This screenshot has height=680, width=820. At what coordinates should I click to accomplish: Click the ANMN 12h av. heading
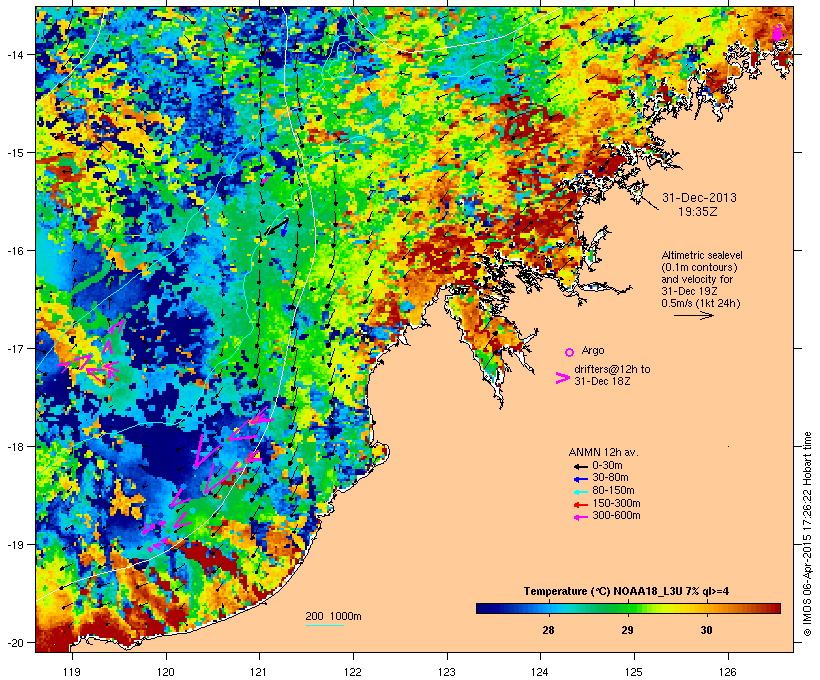604,452
